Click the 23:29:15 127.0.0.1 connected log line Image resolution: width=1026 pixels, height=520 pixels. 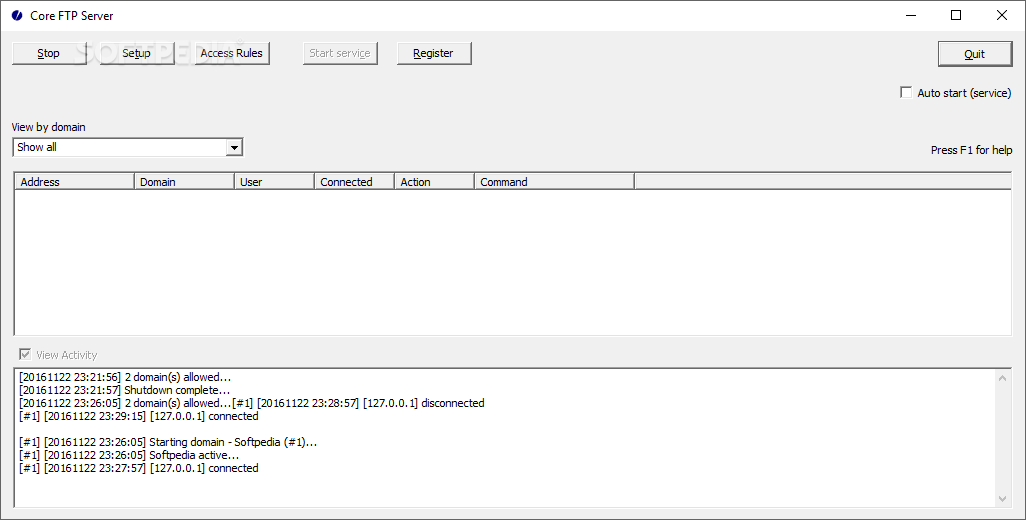pos(139,416)
